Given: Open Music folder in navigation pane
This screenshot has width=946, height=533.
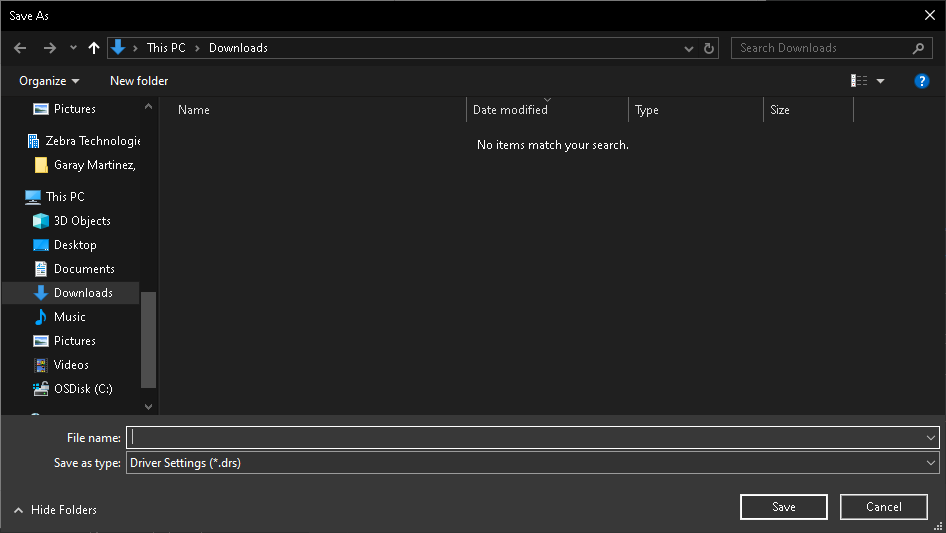Looking at the screenshot, I should point(69,317).
